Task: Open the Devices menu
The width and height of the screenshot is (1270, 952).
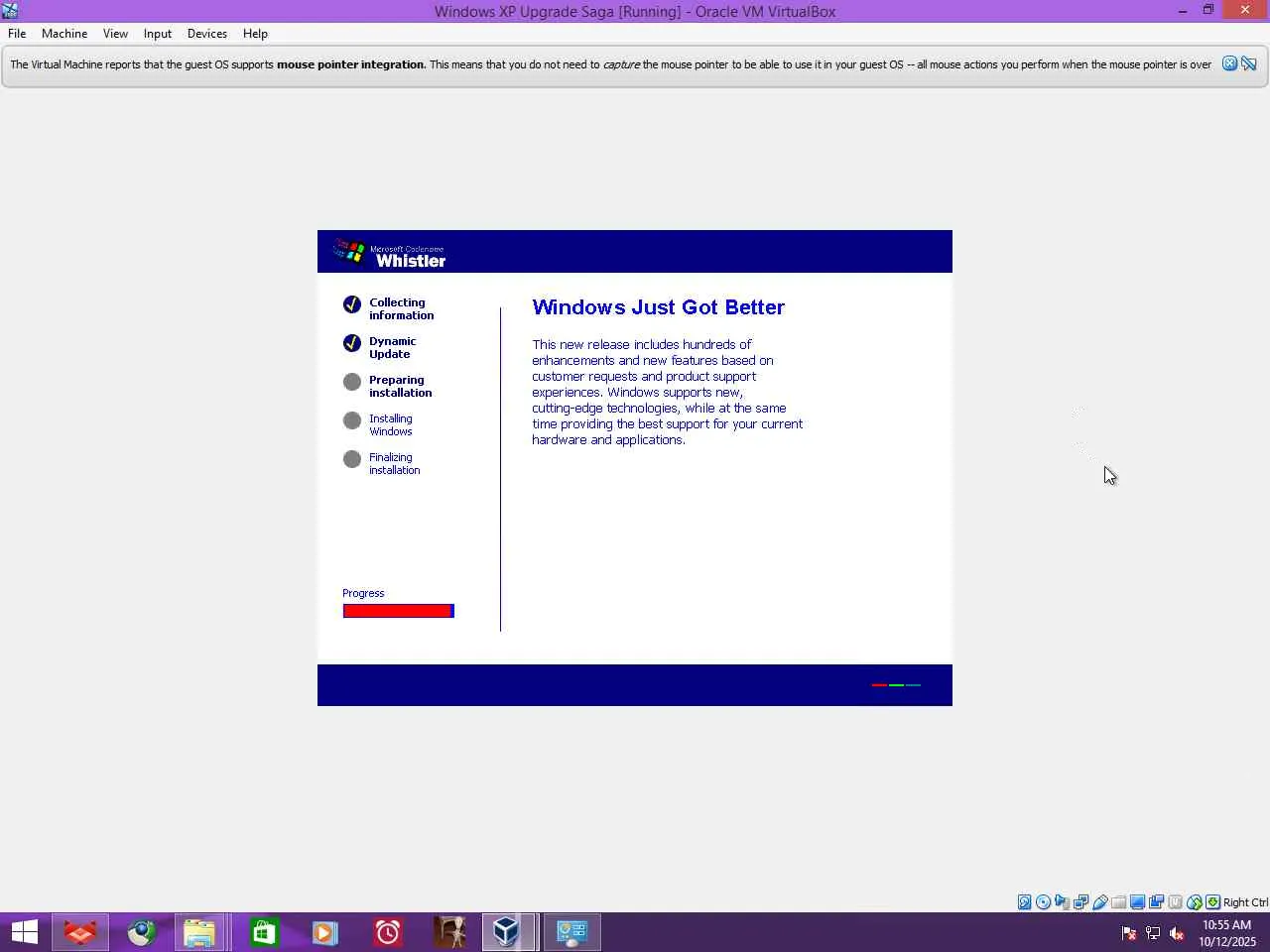Action: (207, 34)
